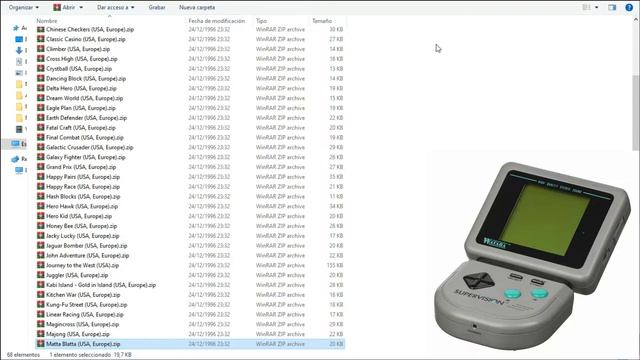Click the scrollbar up arrow
Screen dimensions: 640x360
(636, 19)
